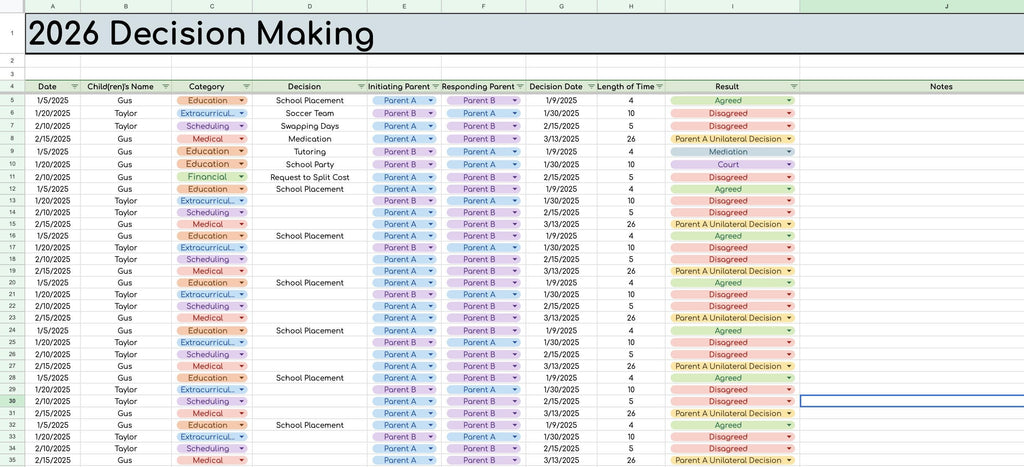Select row 35 header number
Image resolution: width=1024 pixels, height=467 pixels.
click(x=12, y=460)
